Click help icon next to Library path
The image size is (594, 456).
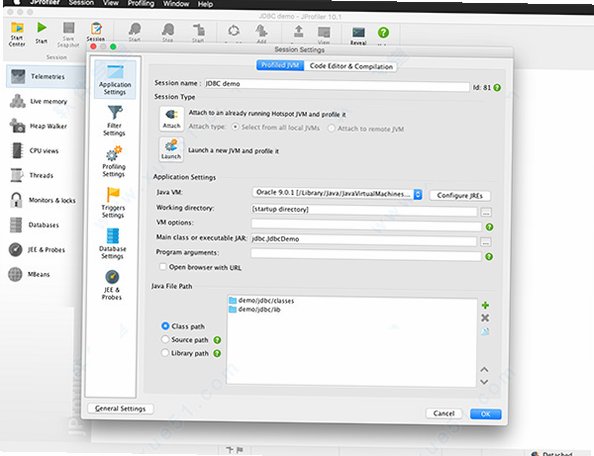[217, 353]
